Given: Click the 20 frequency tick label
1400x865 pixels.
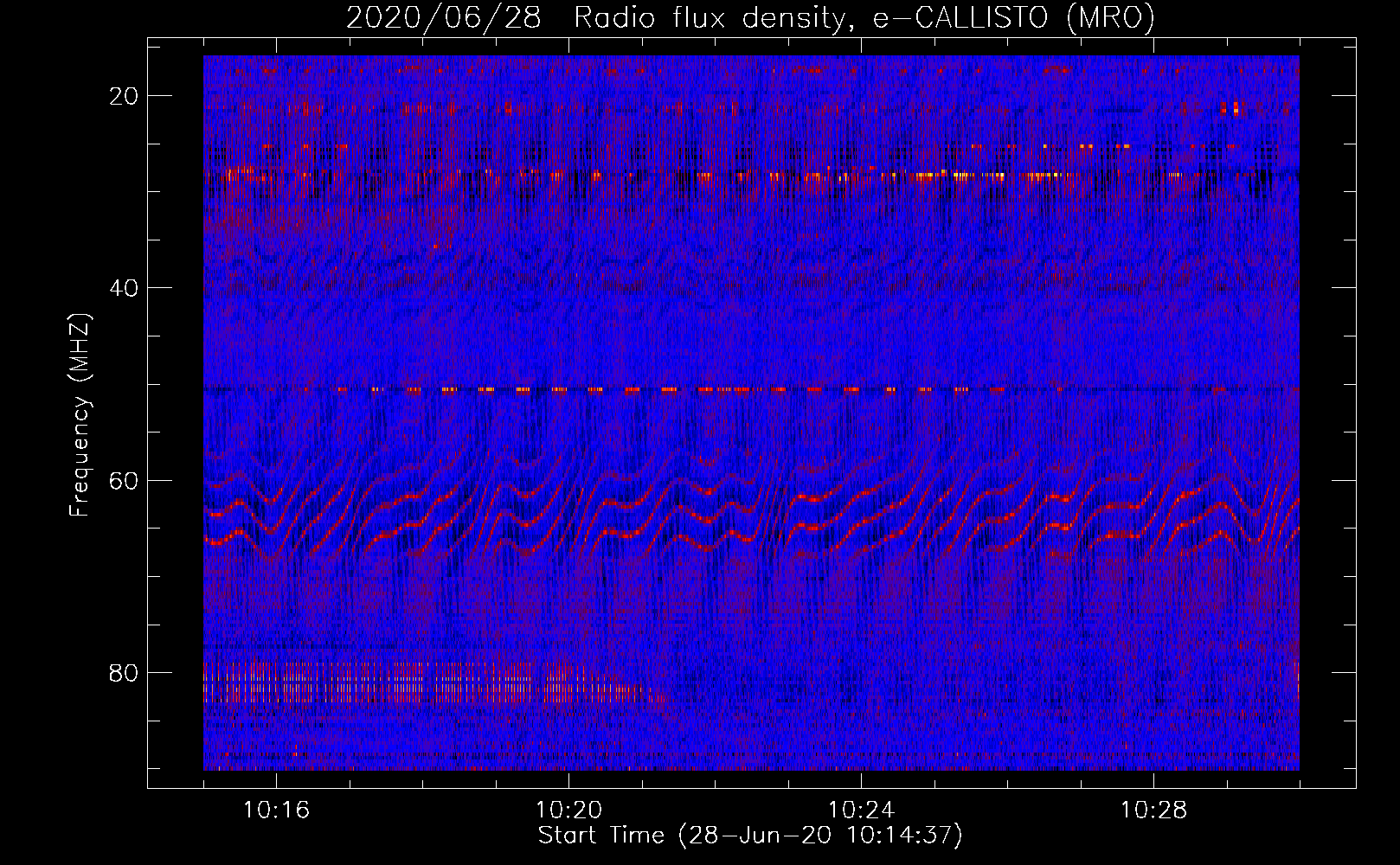Looking at the screenshot, I should point(124,96).
